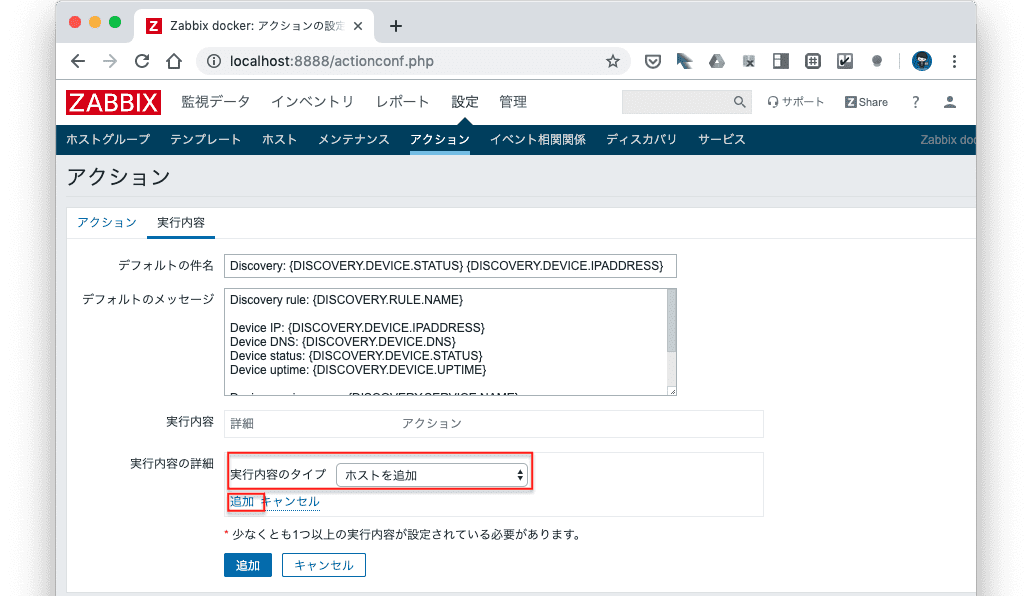Open the 管理 menu
Image resolution: width=1032 pixels, height=596 pixels.
(513, 102)
